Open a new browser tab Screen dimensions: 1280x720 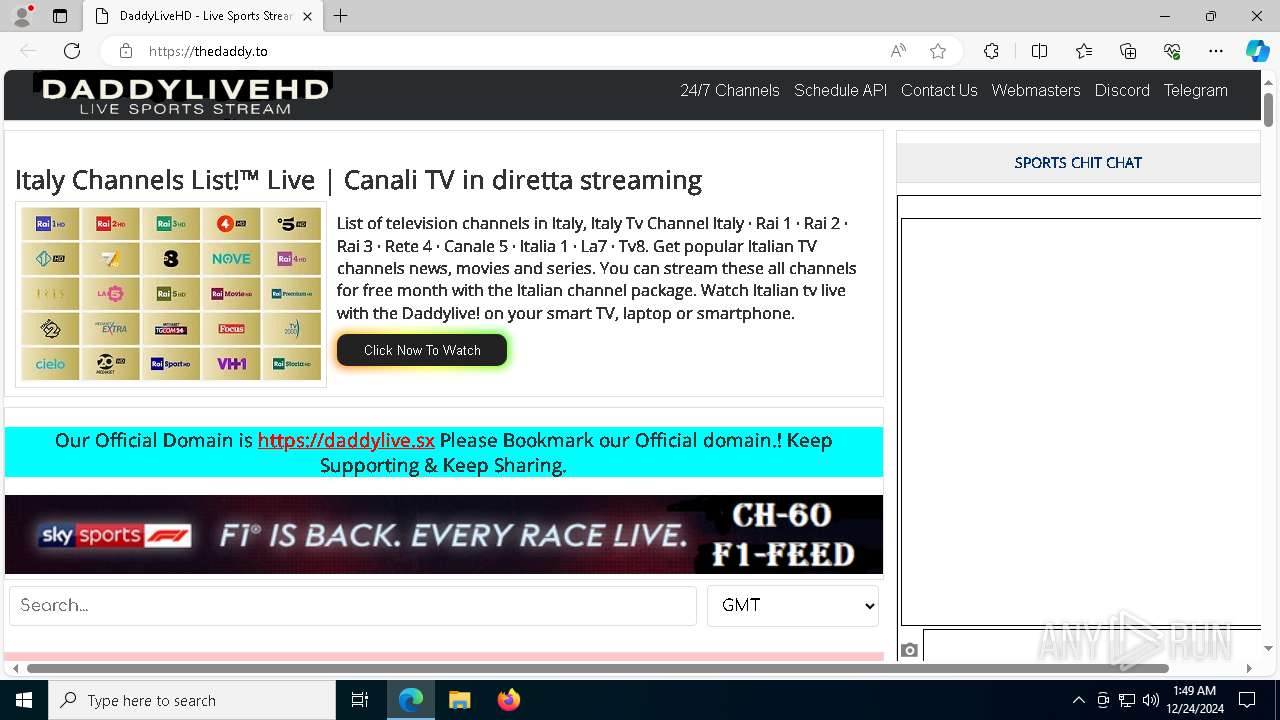341,16
